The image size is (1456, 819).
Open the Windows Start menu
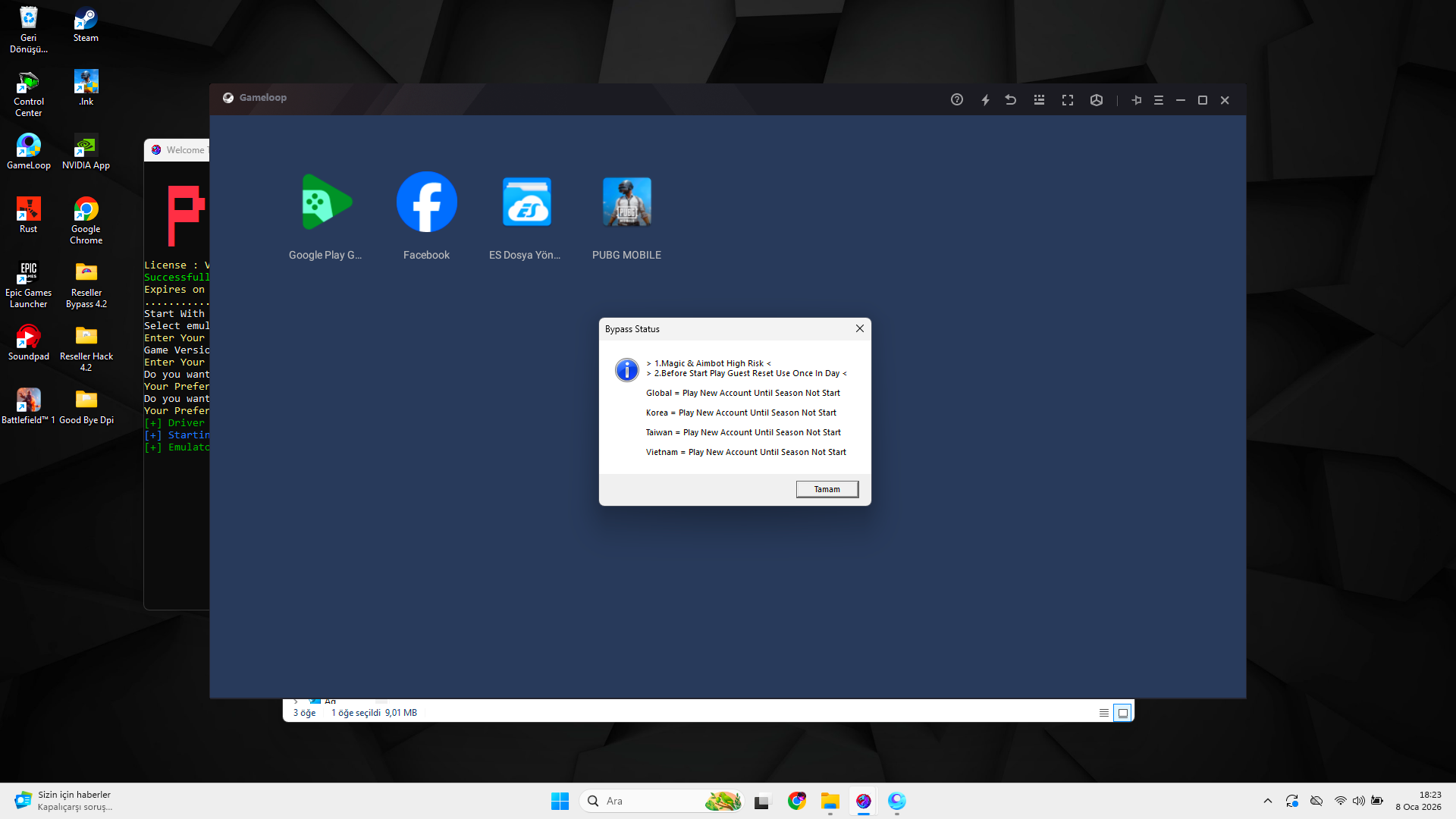[x=560, y=801]
